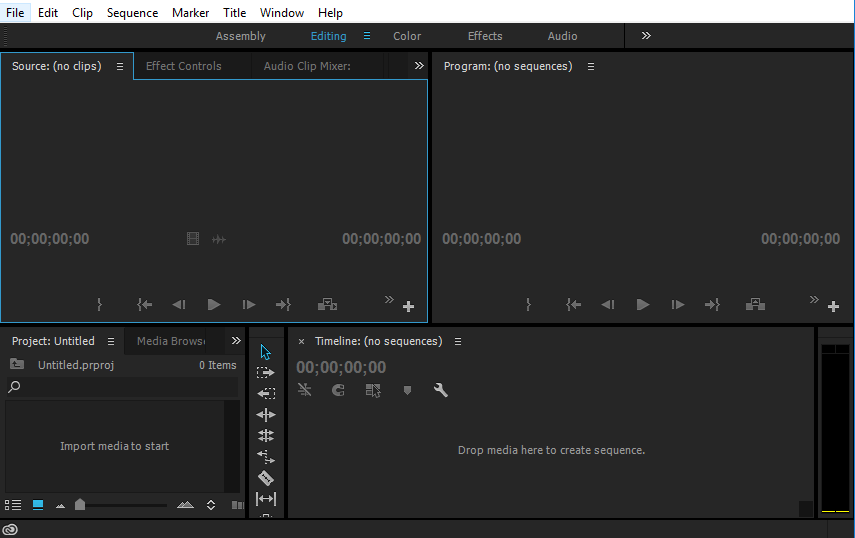Select the Ripple Edit tool
855x538 pixels.
click(x=266, y=415)
